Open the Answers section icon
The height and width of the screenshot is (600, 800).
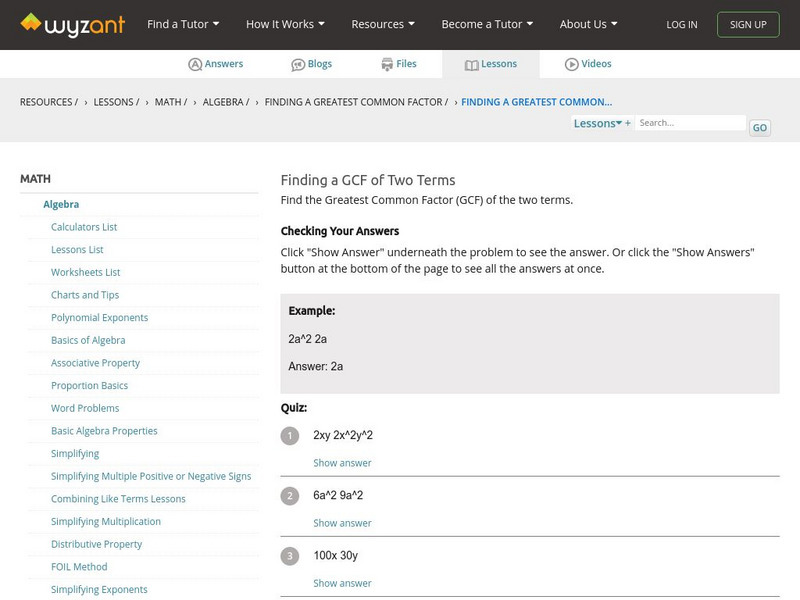[x=195, y=64]
